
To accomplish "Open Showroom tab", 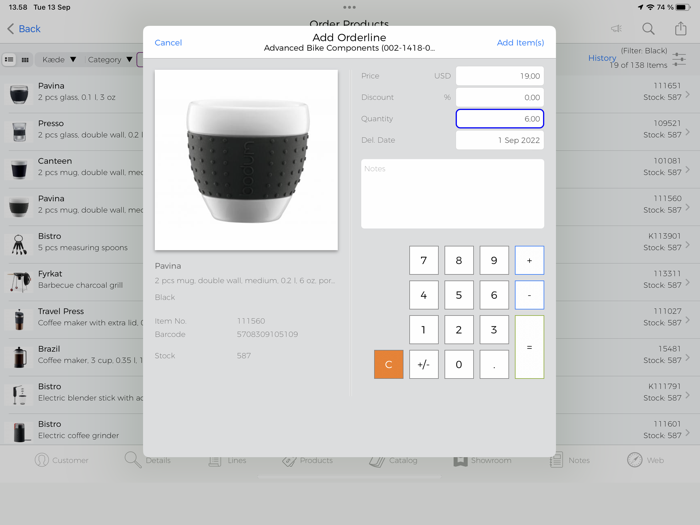I will point(482,460).
